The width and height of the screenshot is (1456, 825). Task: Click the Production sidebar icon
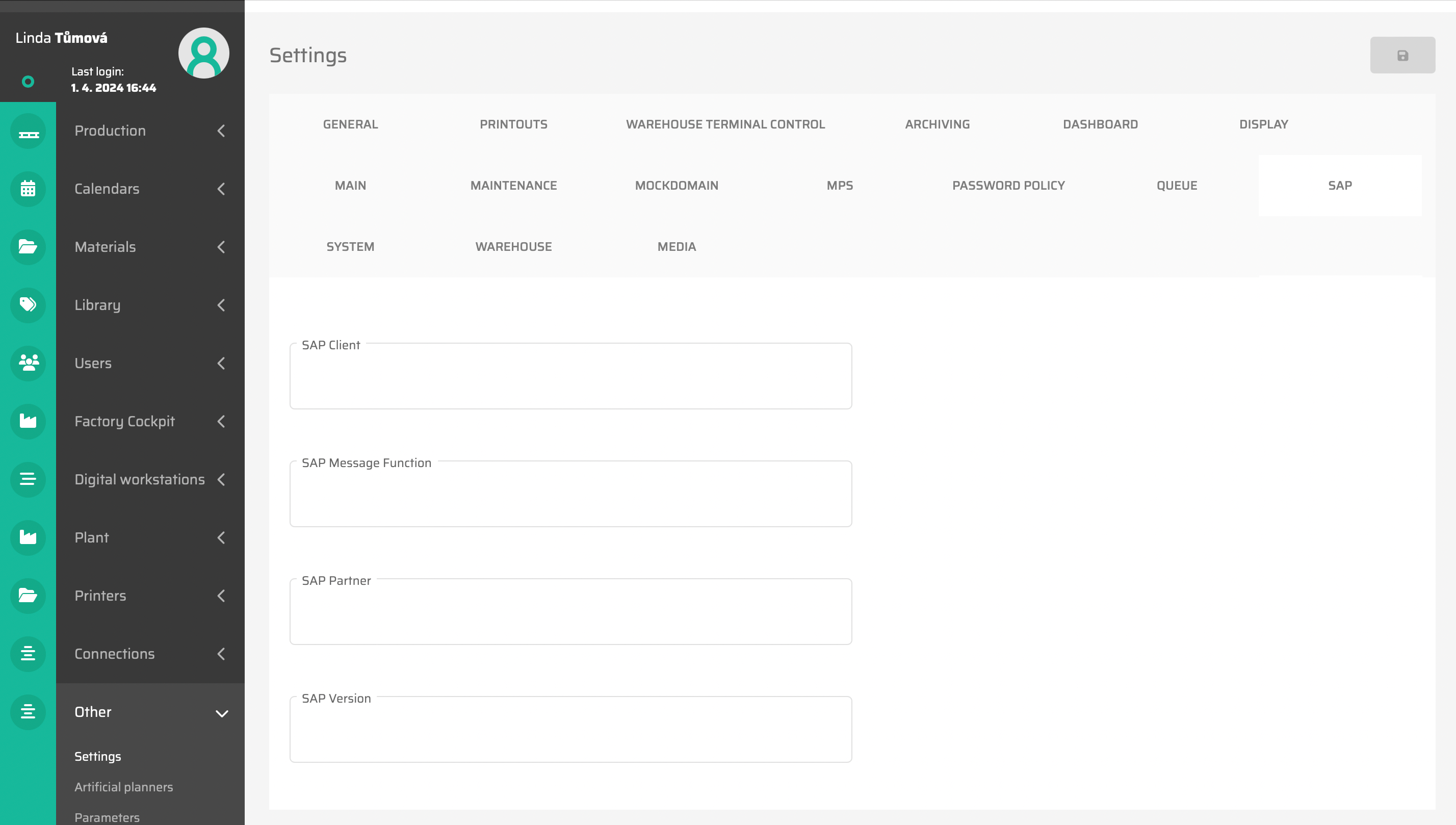point(28,132)
